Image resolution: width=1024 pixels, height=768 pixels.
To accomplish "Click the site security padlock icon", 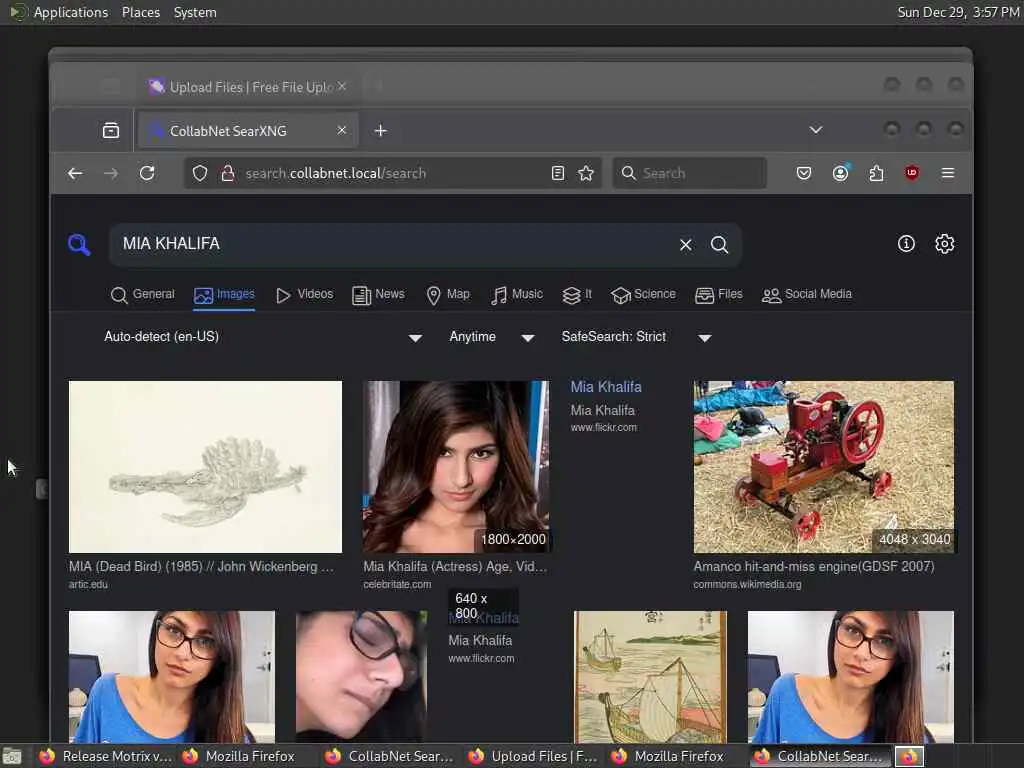I will click(x=227, y=173).
